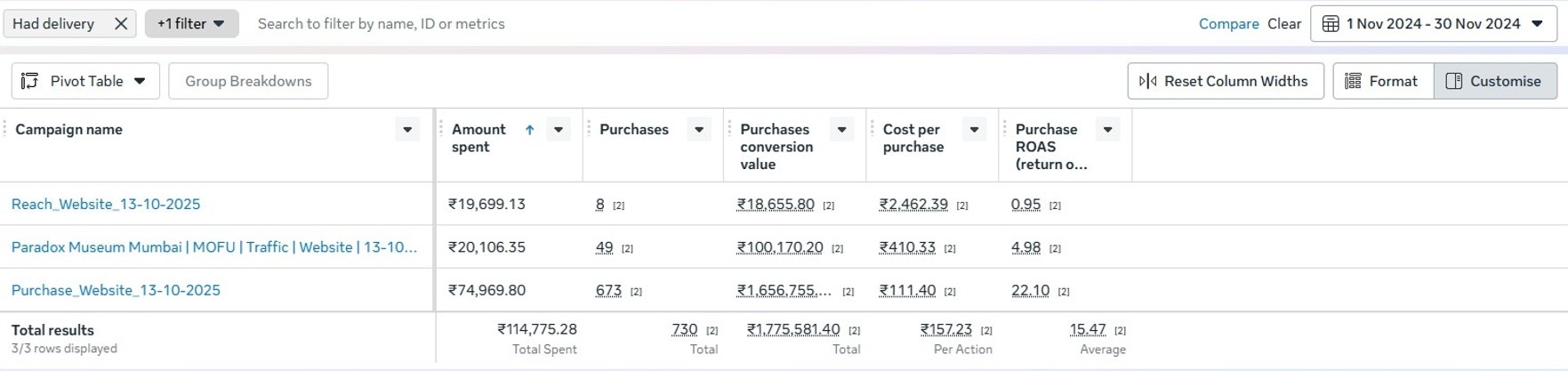This screenshot has height=371, width=1568.
Task: Click ROAS value 22.10
Action: click(1030, 291)
